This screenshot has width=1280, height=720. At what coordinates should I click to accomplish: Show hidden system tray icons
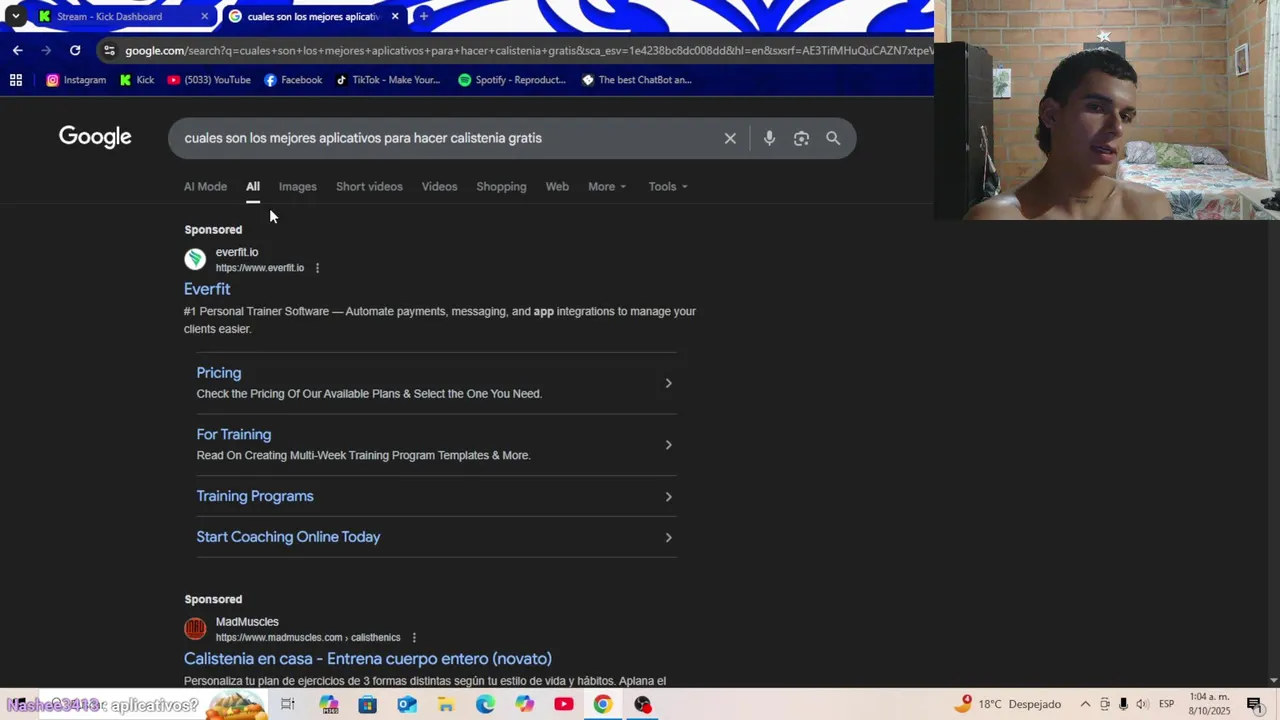[x=1085, y=704]
